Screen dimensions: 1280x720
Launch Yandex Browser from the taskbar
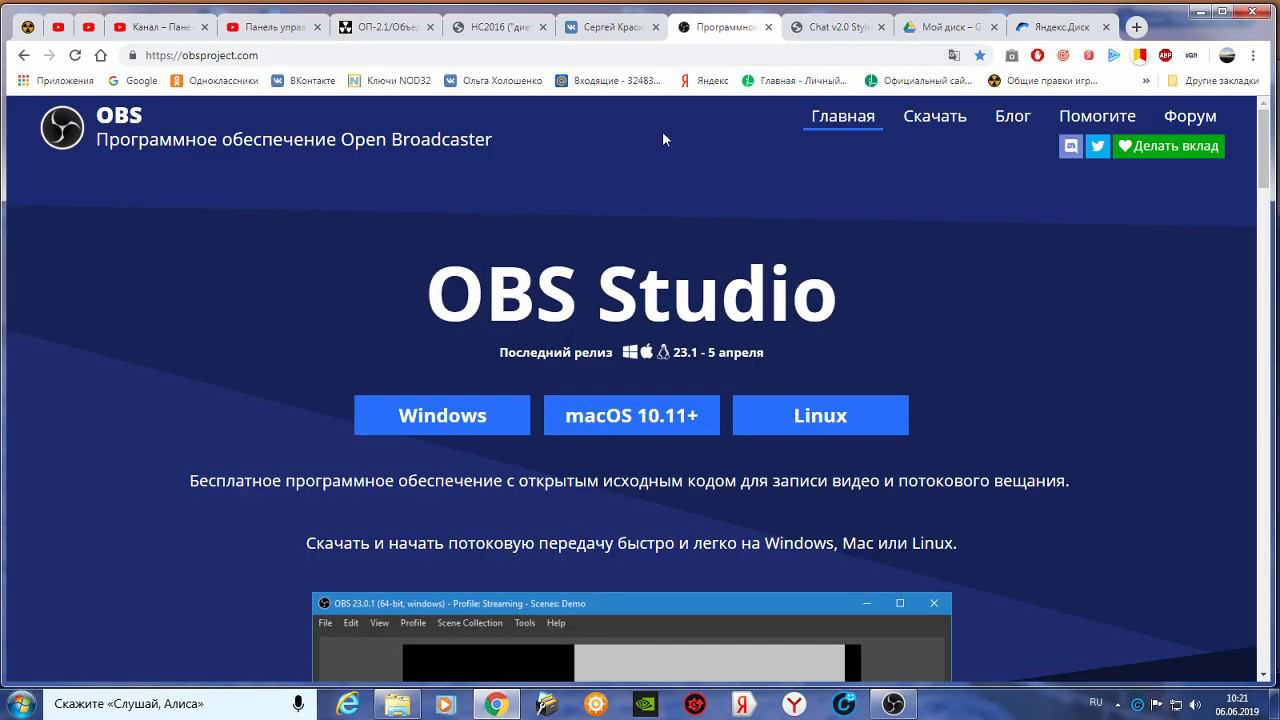pos(794,704)
